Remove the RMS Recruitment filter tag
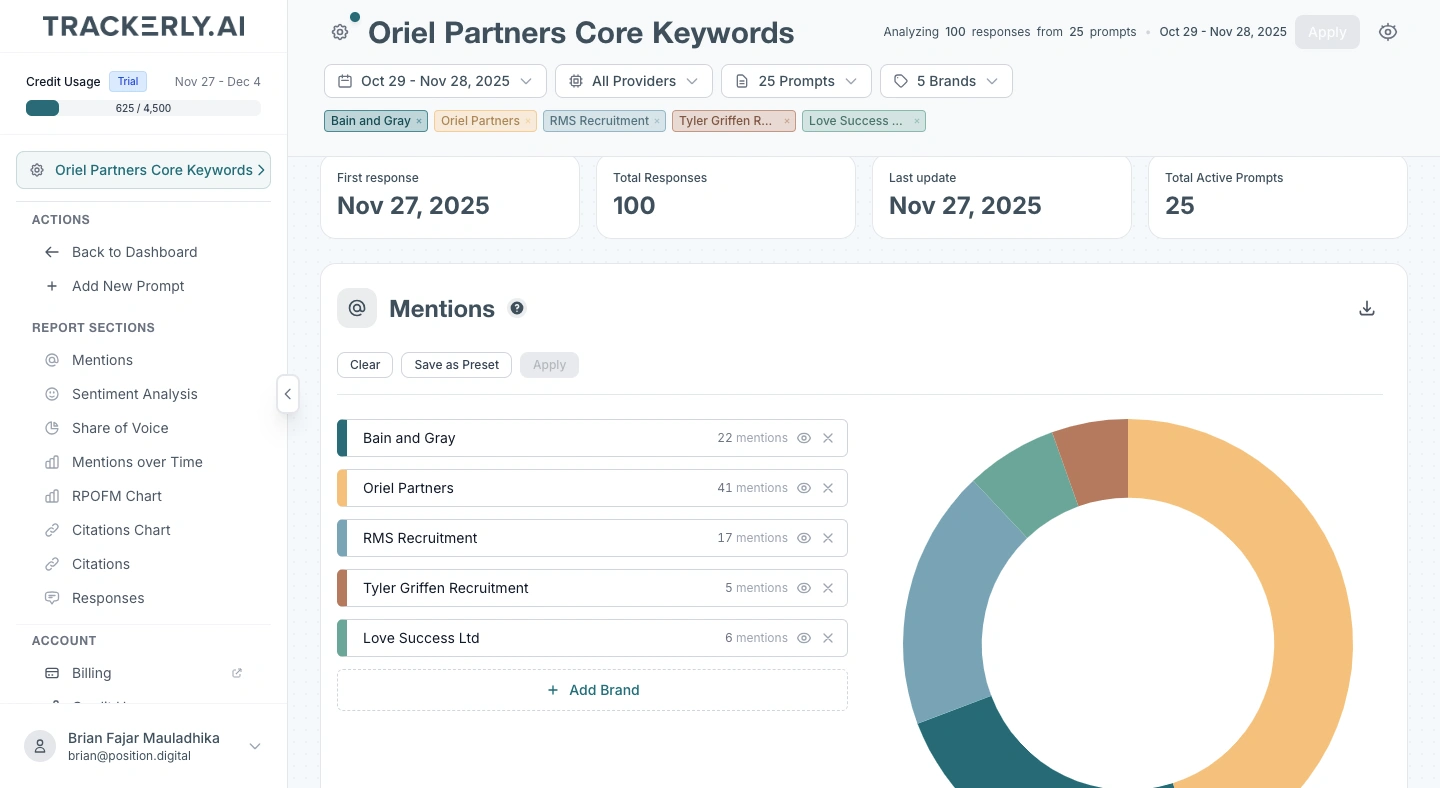 tap(657, 121)
